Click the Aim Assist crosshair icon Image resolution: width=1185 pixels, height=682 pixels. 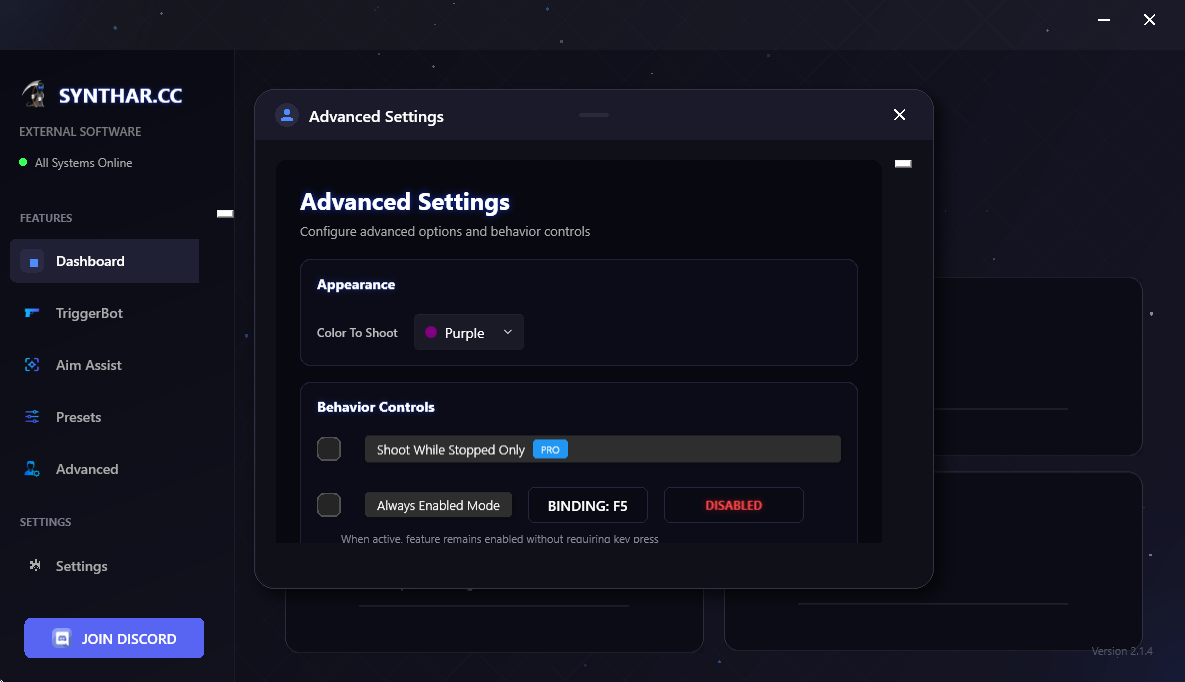[32, 365]
